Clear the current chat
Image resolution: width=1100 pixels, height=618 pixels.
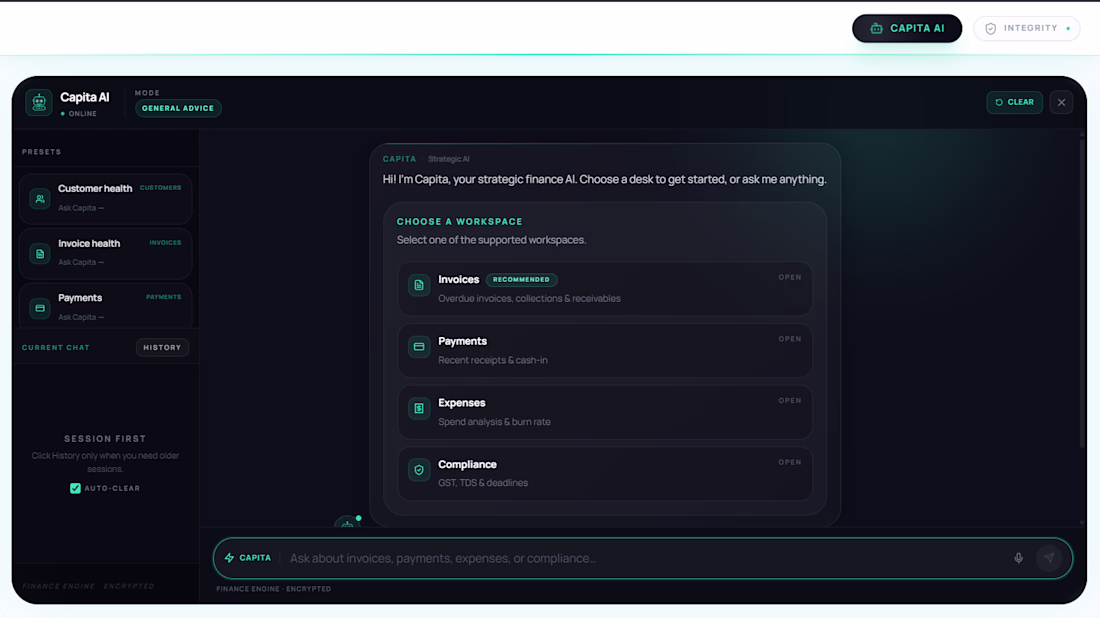pyautogui.click(x=1014, y=102)
